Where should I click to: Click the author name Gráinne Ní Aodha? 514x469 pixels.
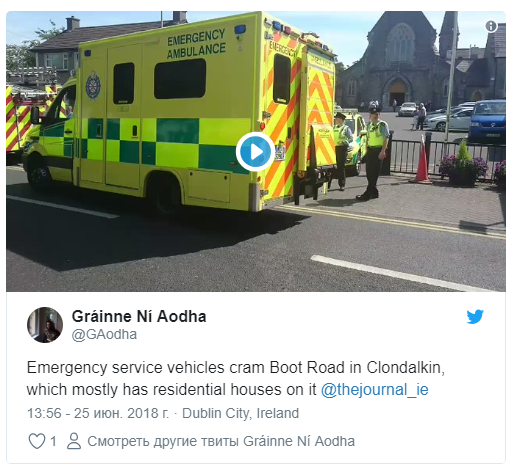pyautogui.click(x=139, y=316)
